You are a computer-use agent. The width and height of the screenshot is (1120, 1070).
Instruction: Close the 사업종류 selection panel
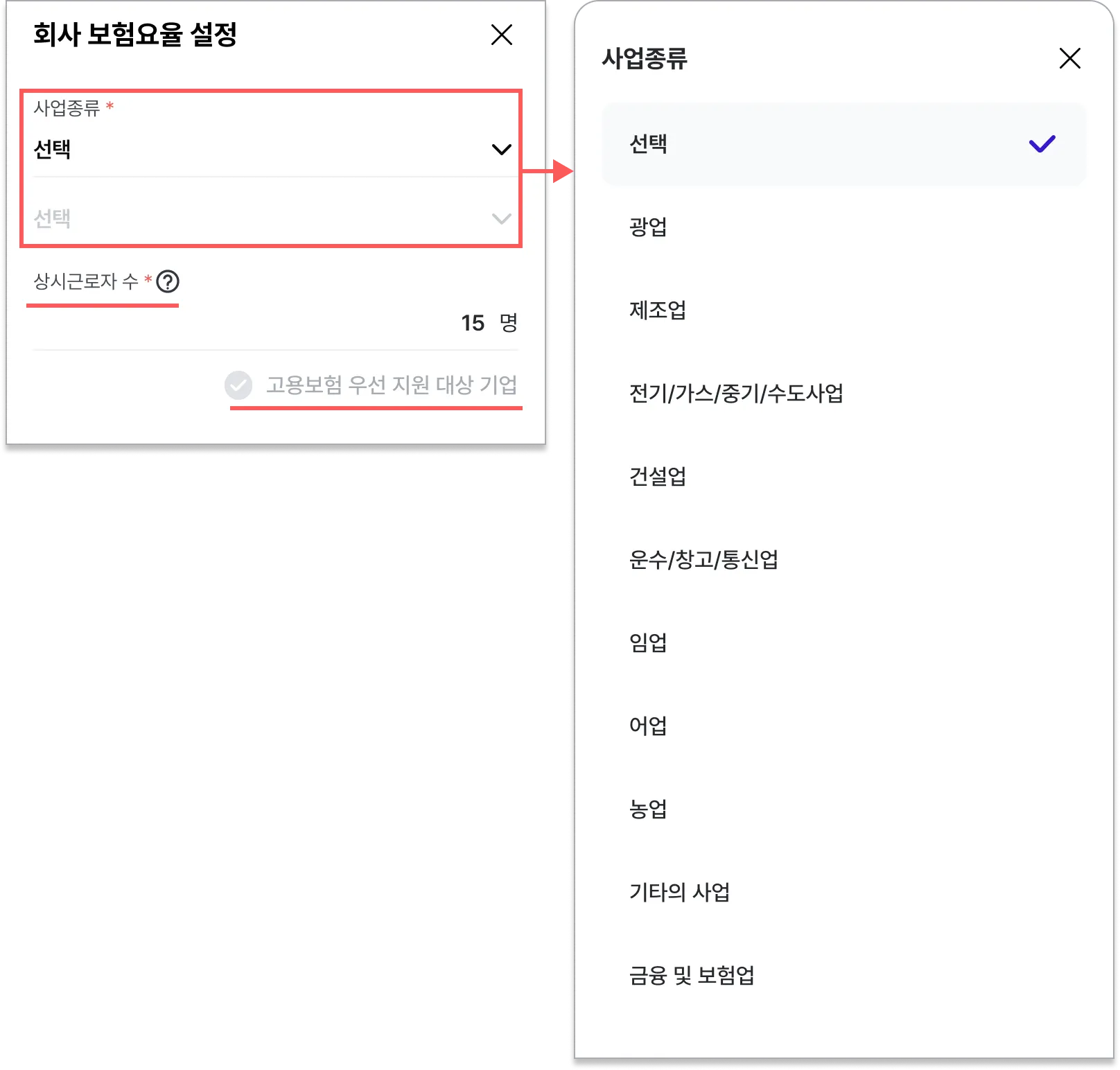point(1069,58)
